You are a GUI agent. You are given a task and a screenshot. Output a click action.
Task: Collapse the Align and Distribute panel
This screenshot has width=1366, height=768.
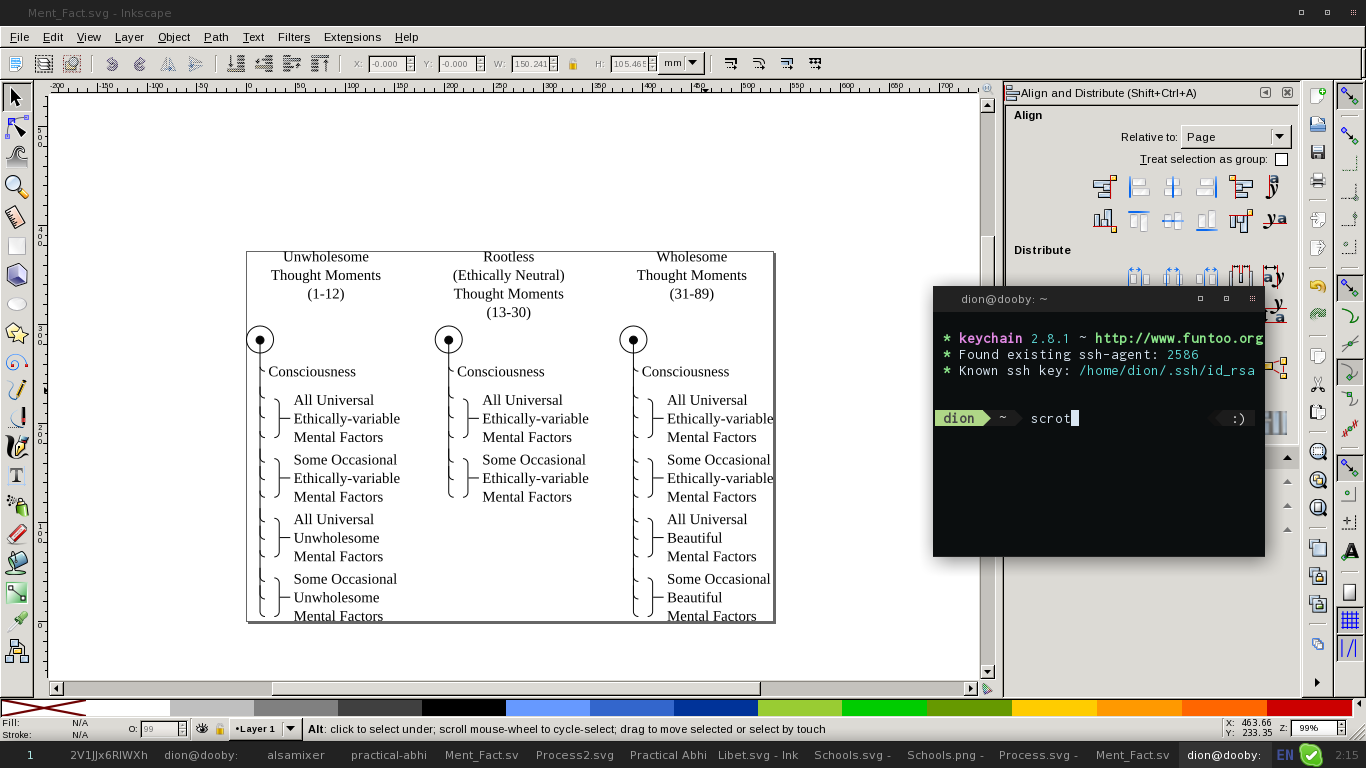(1265, 93)
